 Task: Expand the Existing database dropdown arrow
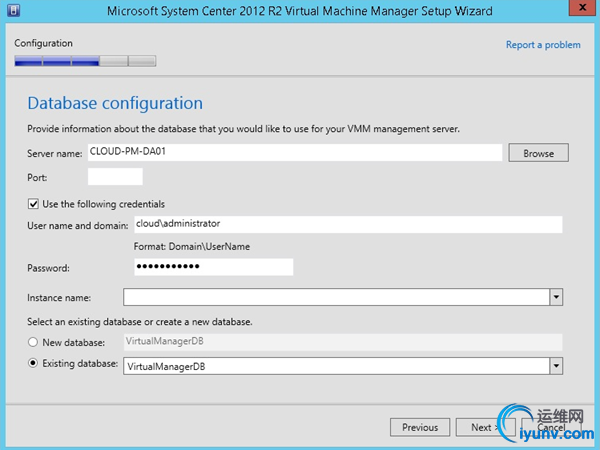(x=556, y=366)
